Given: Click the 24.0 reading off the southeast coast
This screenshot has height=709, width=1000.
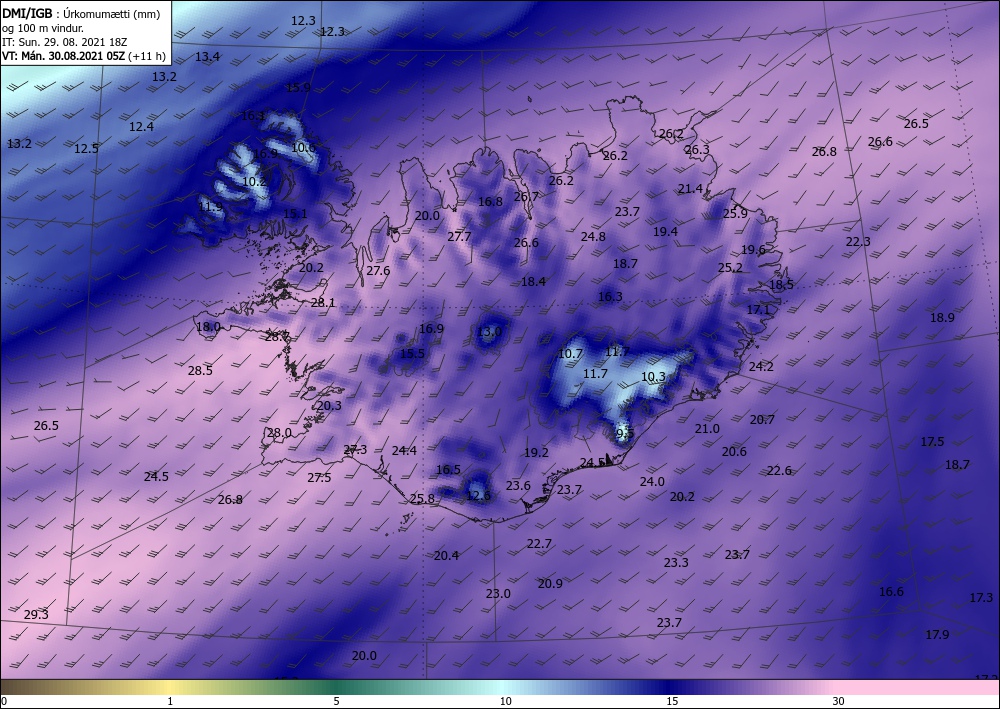Looking at the screenshot, I should pos(652,481).
